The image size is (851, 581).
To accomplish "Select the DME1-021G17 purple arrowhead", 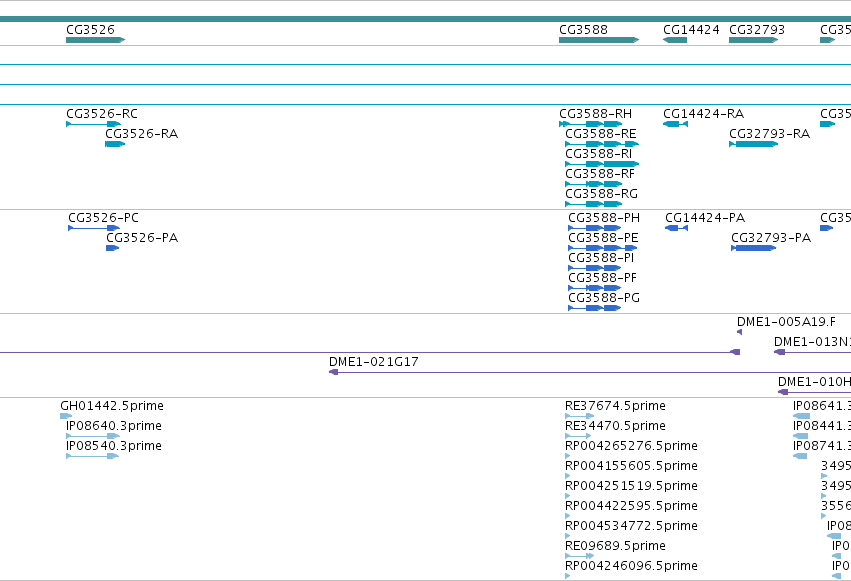I will 334,372.
